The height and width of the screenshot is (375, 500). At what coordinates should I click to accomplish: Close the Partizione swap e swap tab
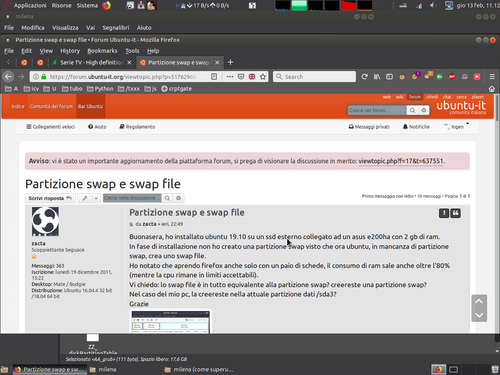click(x=217, y=62)
